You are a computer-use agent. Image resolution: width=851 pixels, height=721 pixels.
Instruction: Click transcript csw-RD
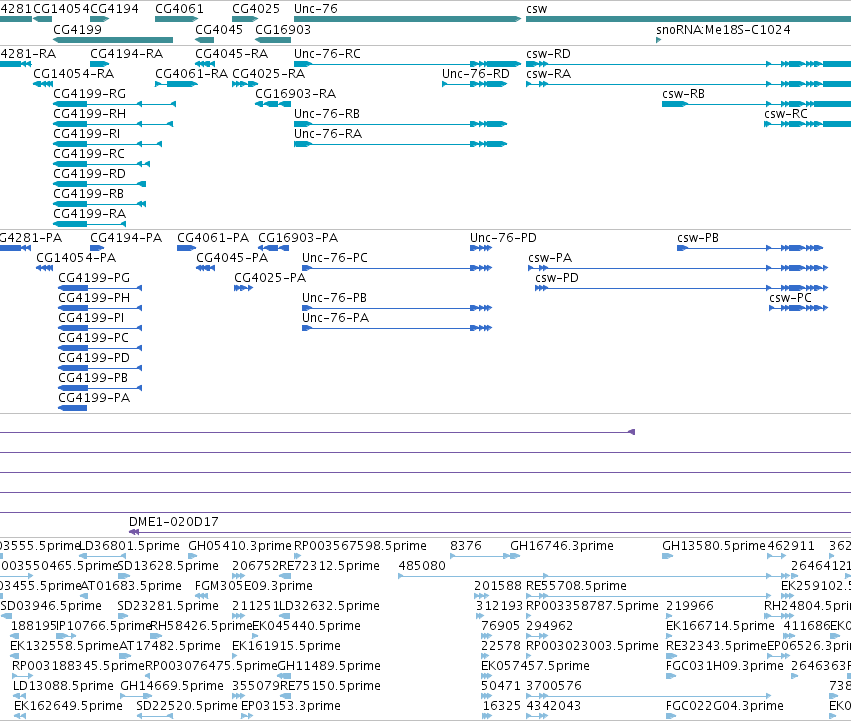[548, 54]
